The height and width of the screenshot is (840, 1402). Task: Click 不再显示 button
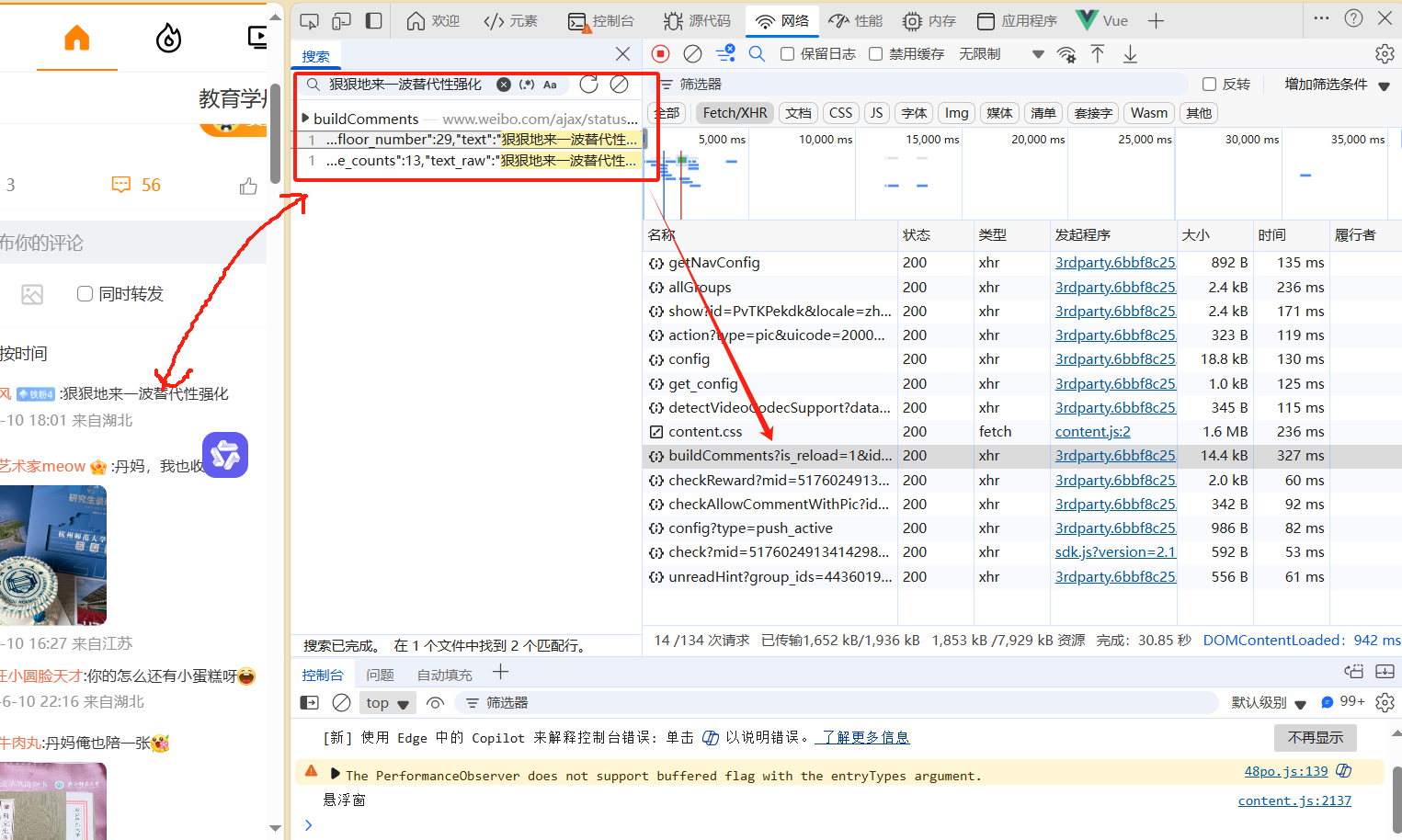[1316, 737]
